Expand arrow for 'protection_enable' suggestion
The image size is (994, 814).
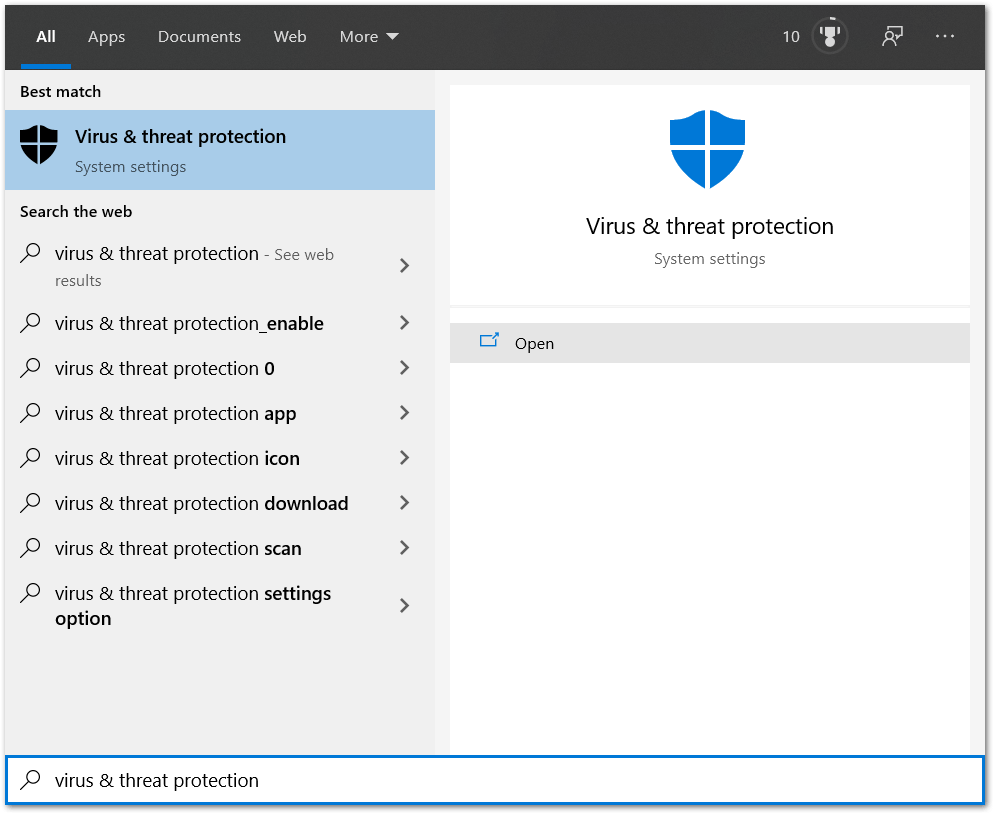click(404, 323)
